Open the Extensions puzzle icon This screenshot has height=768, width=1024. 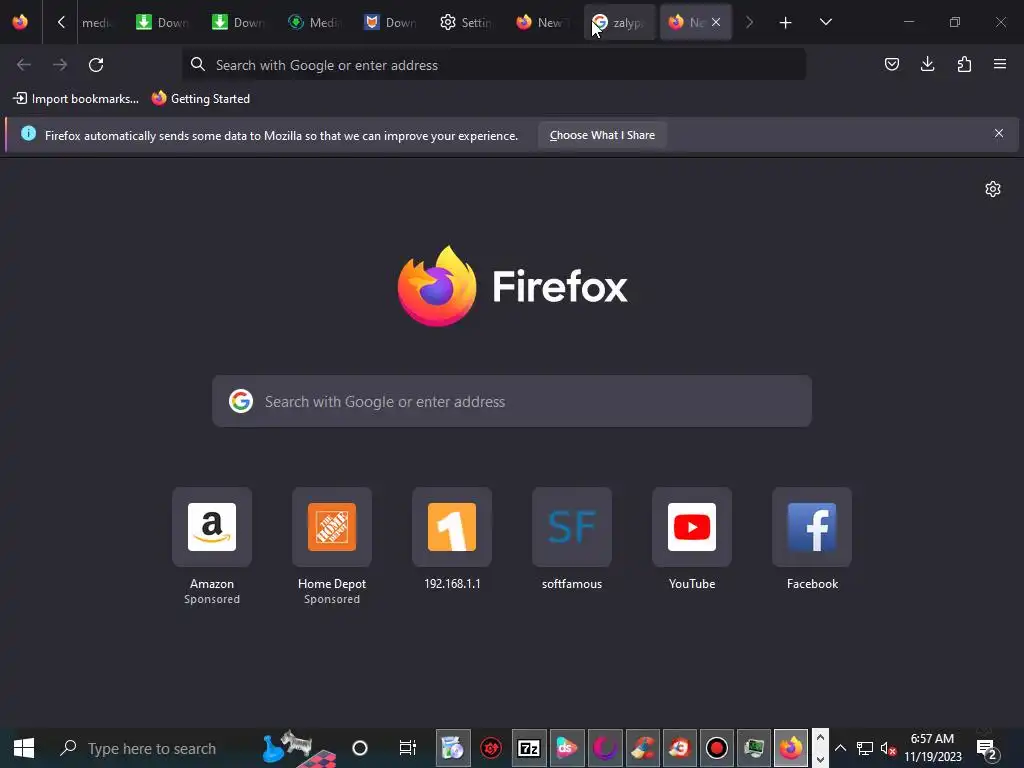(x=964, y=64)
